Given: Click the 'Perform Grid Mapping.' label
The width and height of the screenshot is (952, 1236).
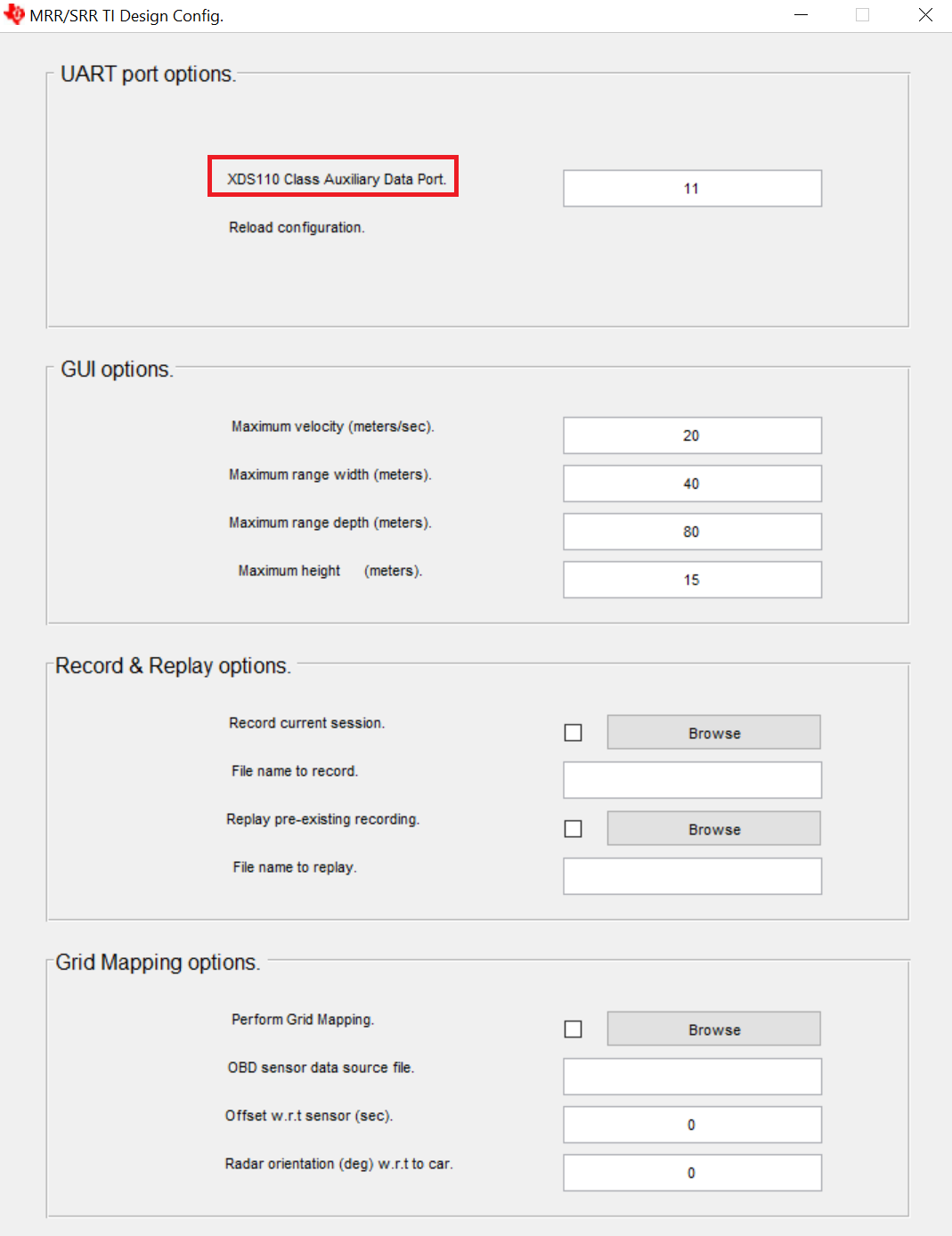Looking at the screenshot, I should (x=303, y=1020).
